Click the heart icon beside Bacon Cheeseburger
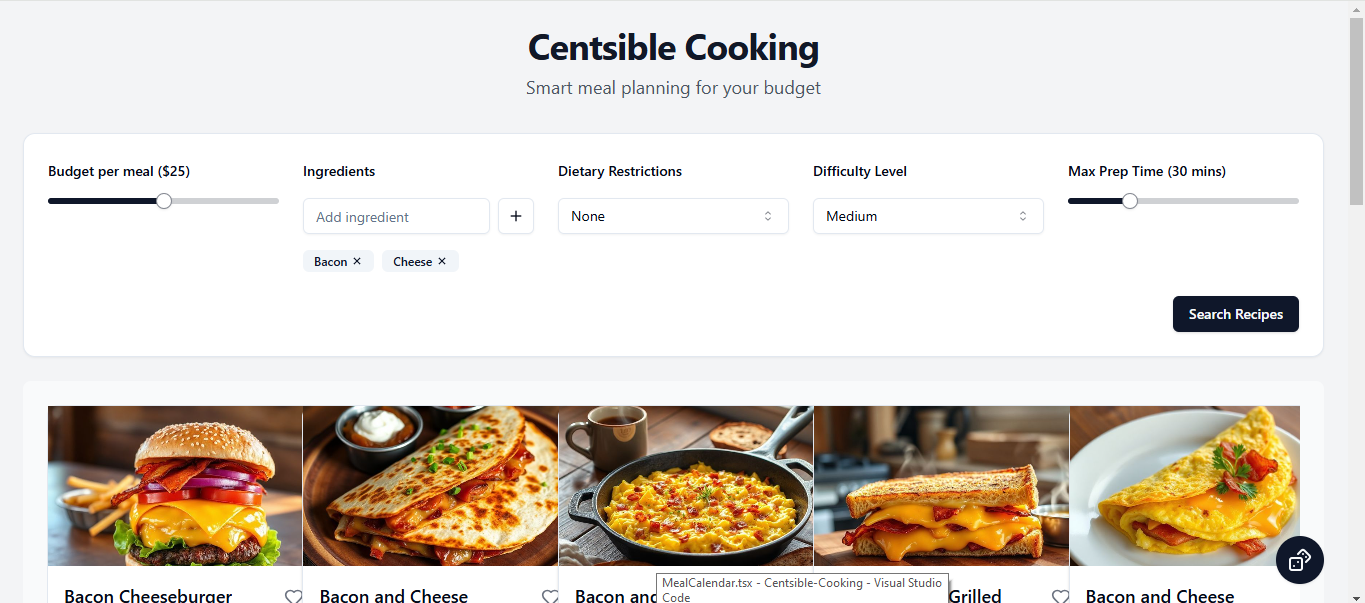The height and width of the screenshot is (603, 1365). coord(293,596)
